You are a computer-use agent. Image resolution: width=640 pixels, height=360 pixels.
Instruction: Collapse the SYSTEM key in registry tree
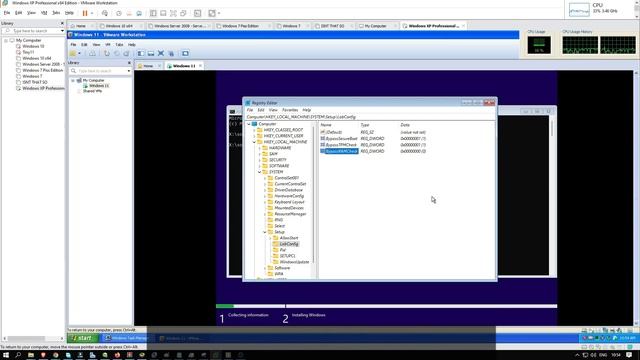point(260,172)
